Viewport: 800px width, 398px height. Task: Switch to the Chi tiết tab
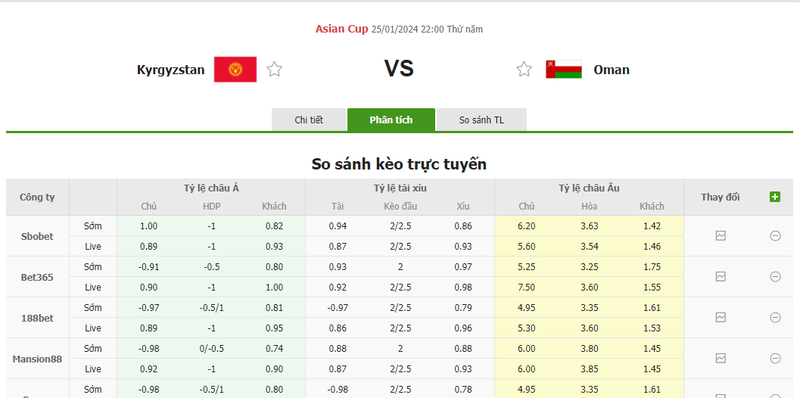coord(309,120)
